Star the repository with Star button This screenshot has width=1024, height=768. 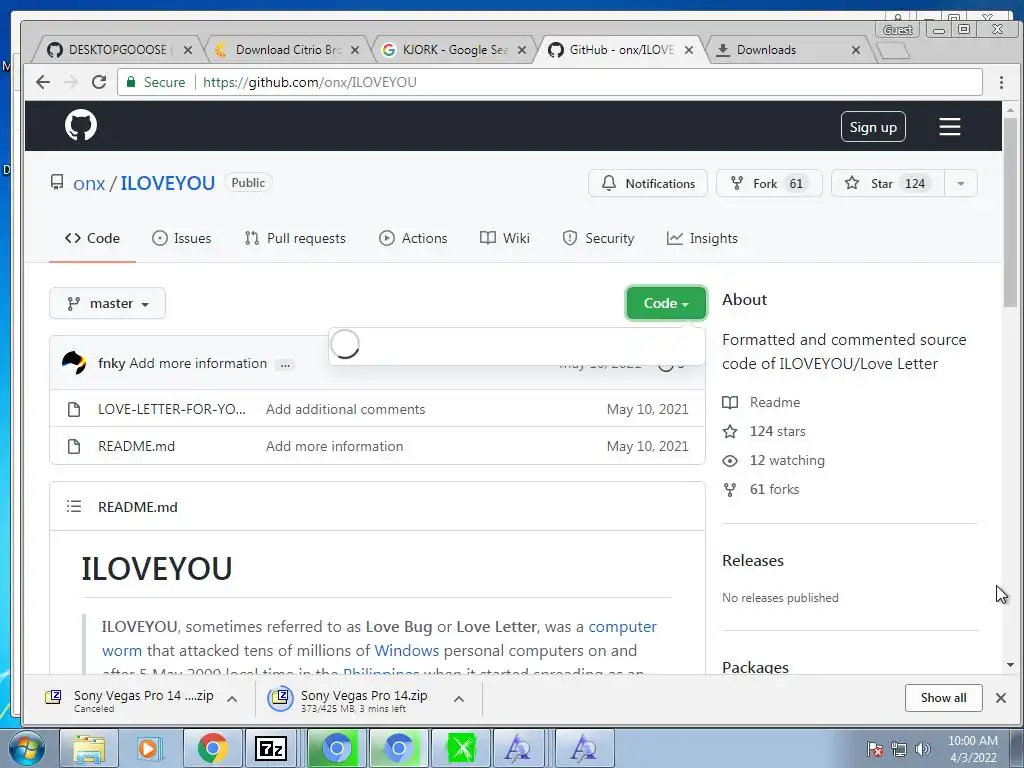click(x=888, y=184)
